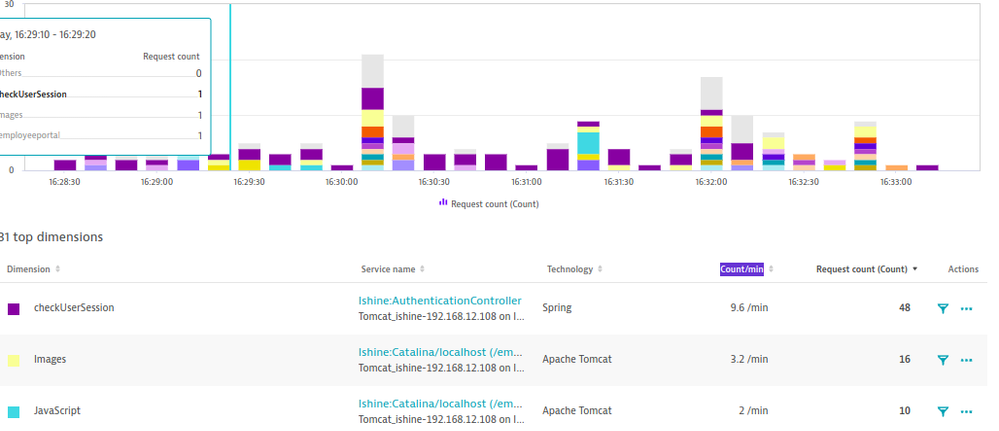Open more actions for Images row
This screenshot has height=431, width=999.
pos(966,360)
